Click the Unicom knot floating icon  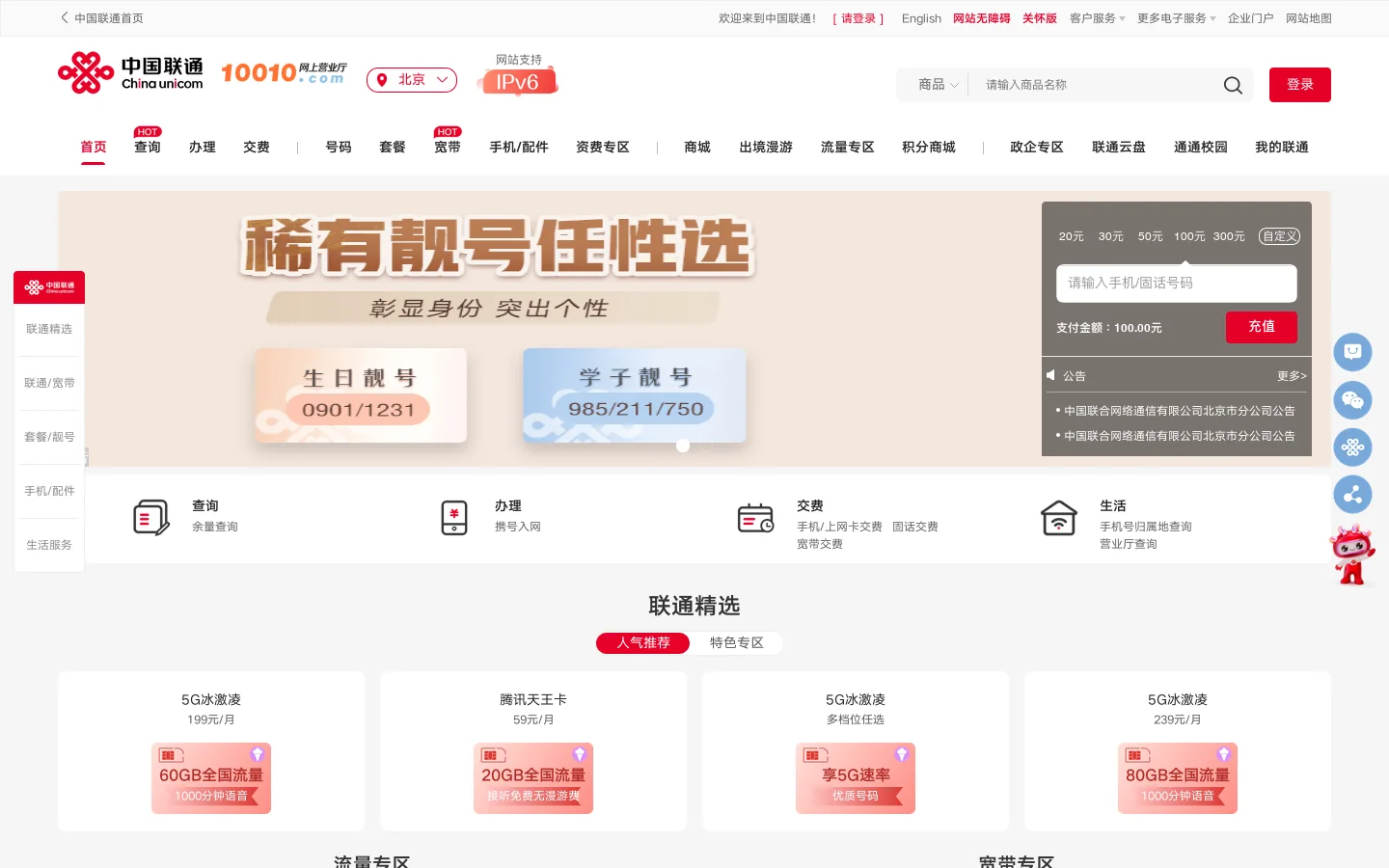coord(1352,448)
